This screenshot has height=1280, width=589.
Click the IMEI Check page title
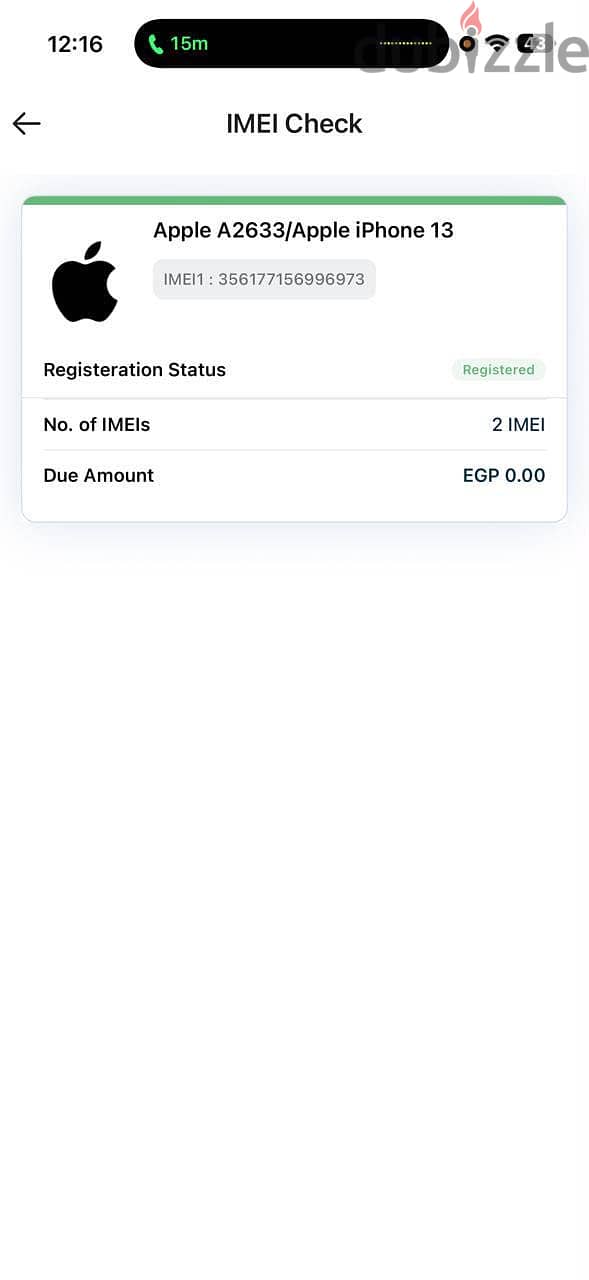coord(294,123)
